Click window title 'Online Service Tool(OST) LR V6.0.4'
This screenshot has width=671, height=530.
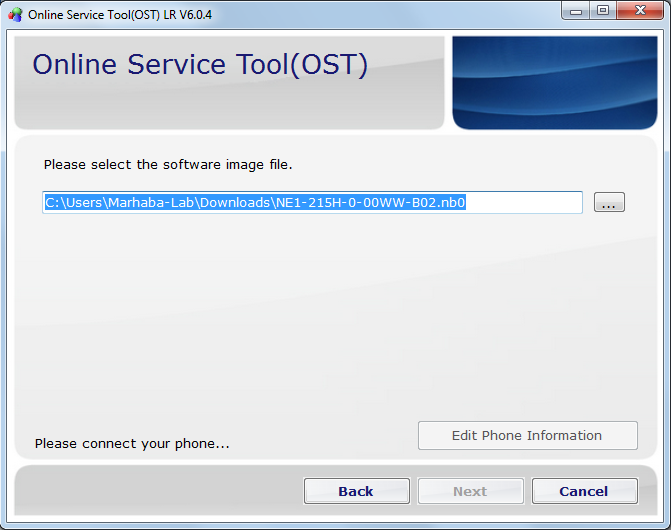tap(120, 15)
